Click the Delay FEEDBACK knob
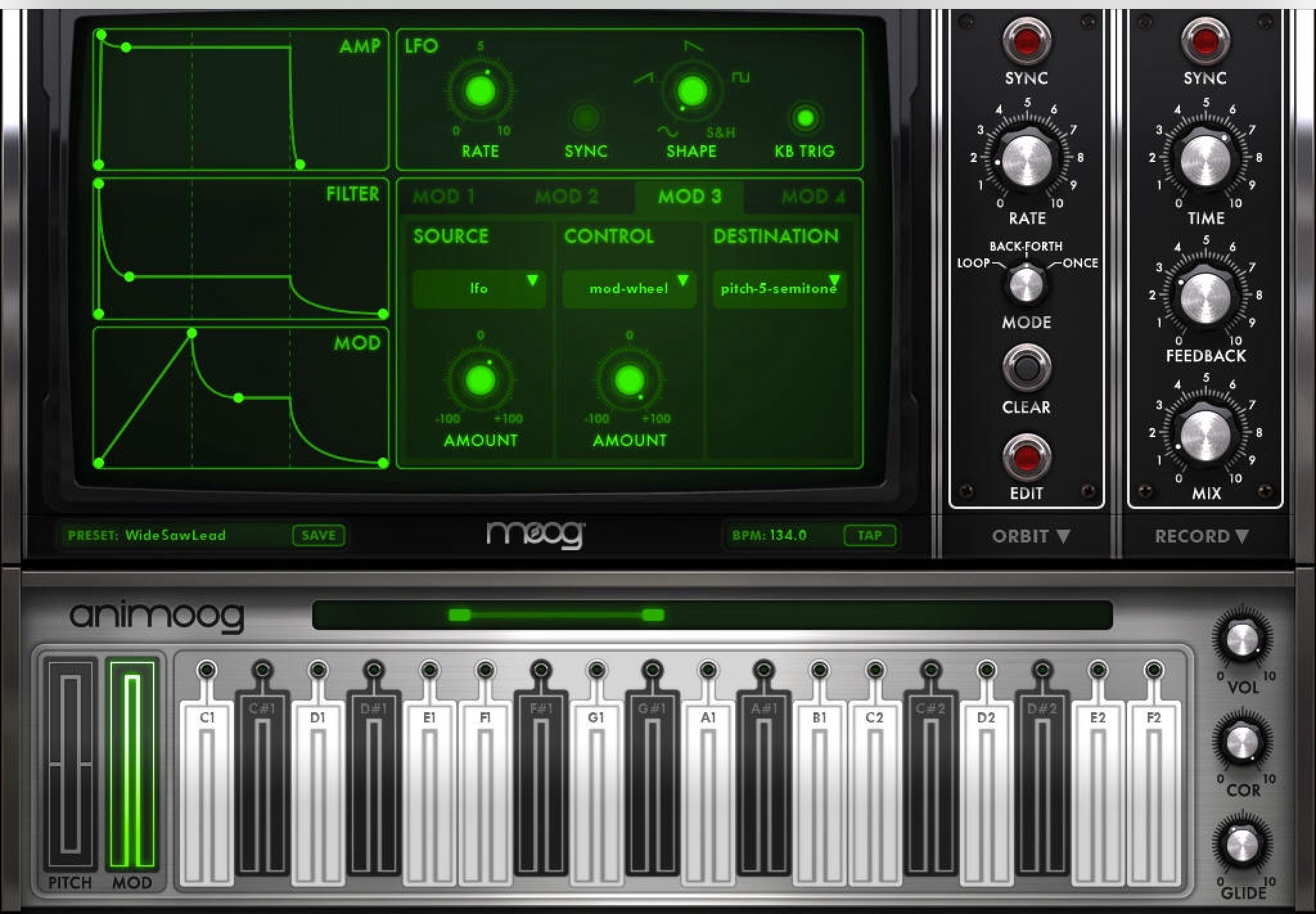The image size is (1316, 914). coord(1205,296)
